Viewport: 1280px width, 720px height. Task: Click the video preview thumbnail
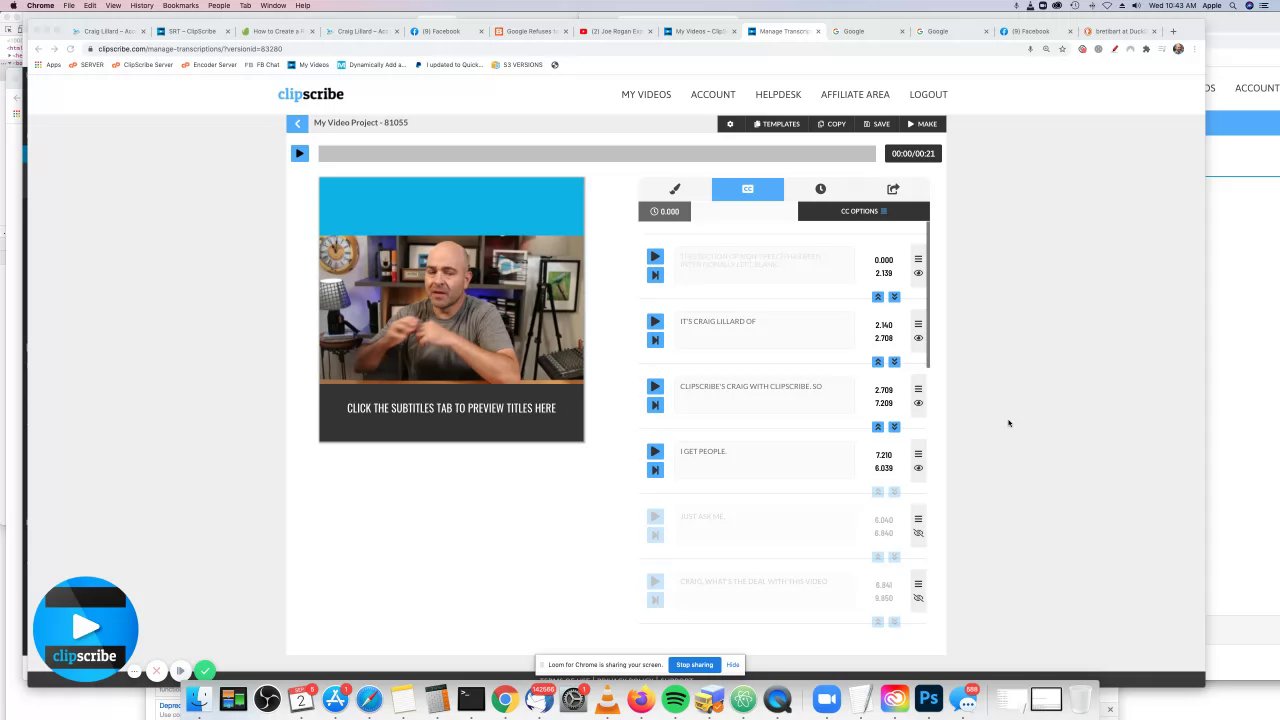451,309
